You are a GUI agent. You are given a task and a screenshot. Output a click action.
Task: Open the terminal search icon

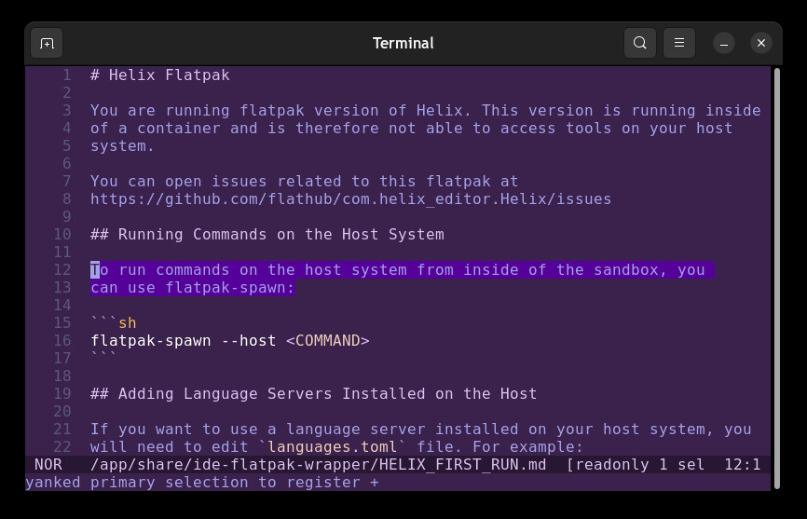click(640, 43)
